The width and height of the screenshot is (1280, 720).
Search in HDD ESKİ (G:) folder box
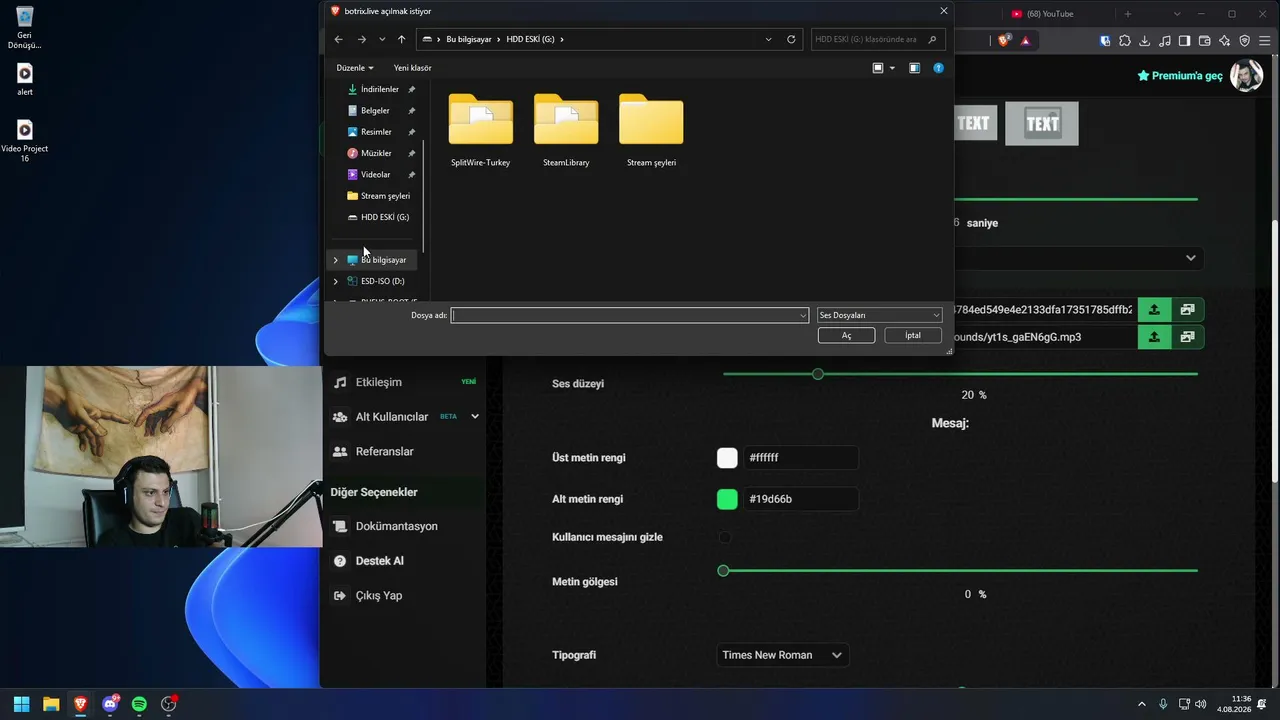876,39
